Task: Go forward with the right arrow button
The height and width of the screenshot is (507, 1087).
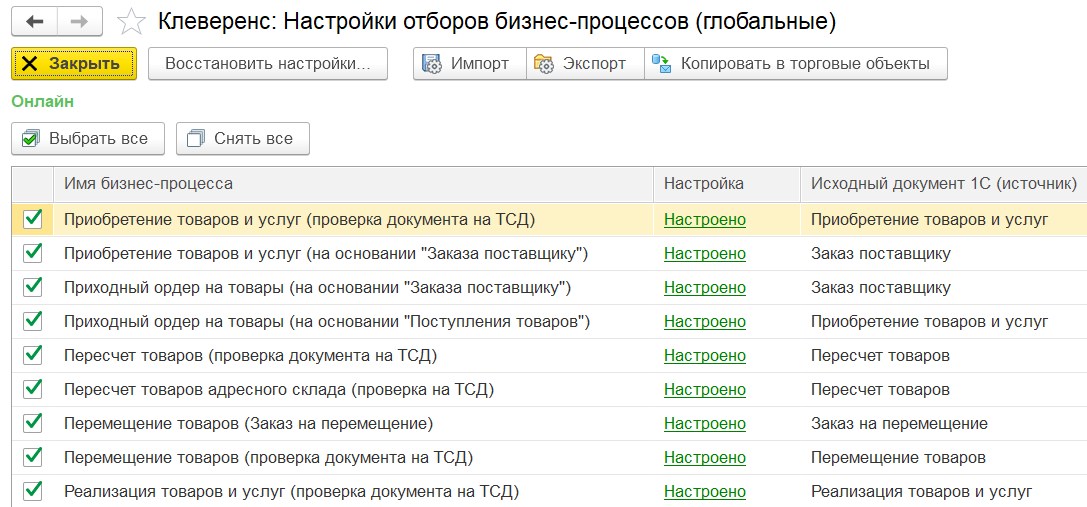Action: point(80,22)
